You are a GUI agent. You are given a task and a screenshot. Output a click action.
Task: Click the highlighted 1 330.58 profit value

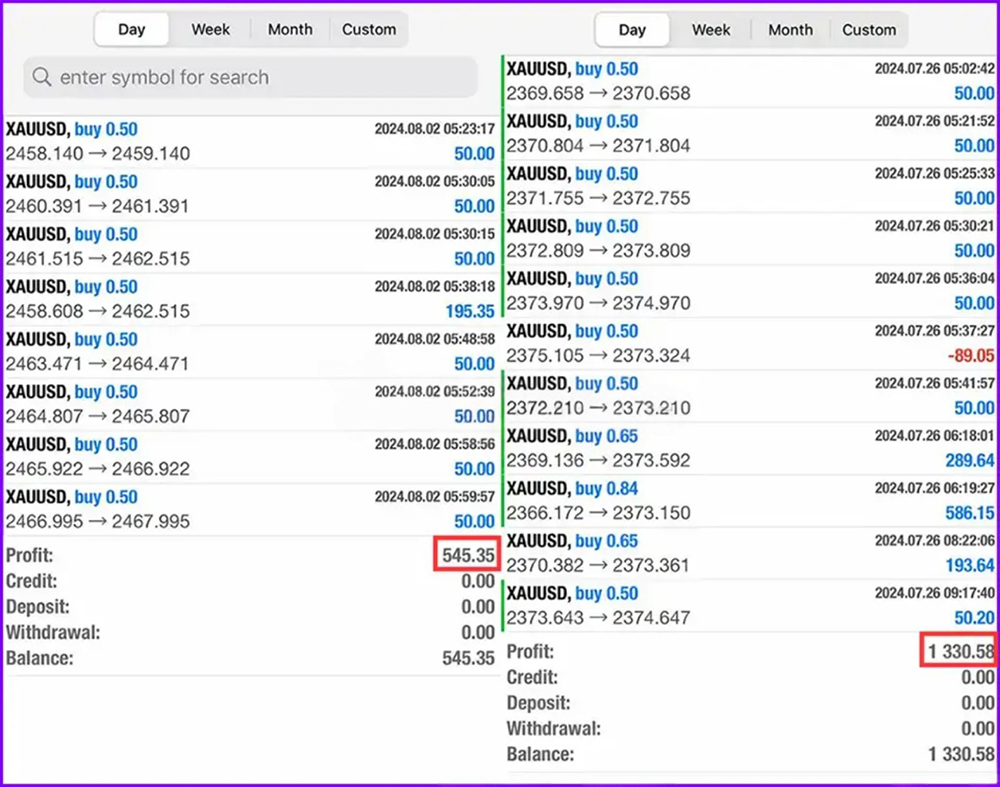point(957,650)
